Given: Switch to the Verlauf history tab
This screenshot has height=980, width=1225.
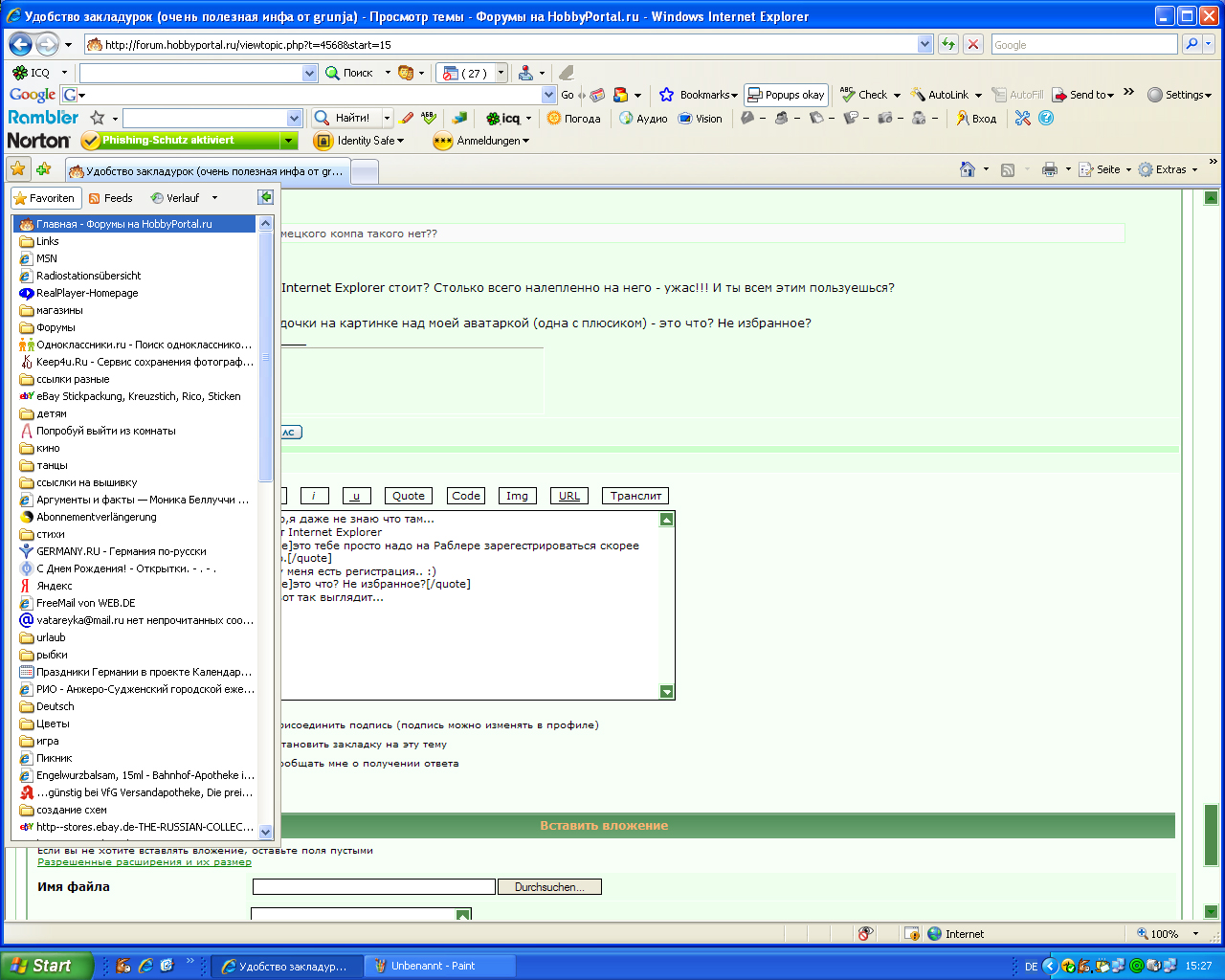Looking at the screenshot, I should point(175,198).
